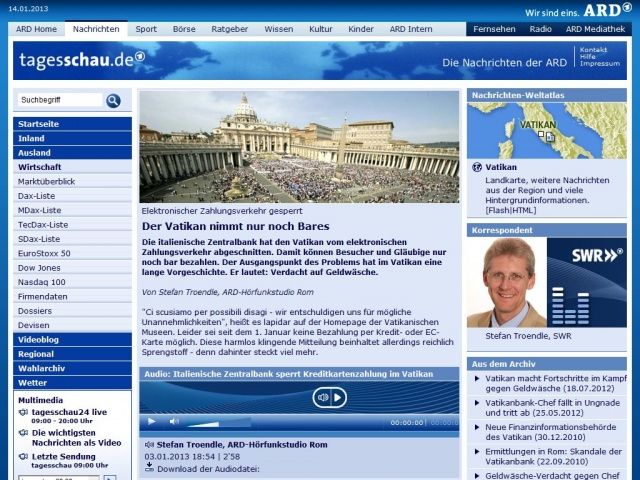Open the SDax-Liste sidebar entry
This screenshot has width=640, height=480.
pos(72,239)
